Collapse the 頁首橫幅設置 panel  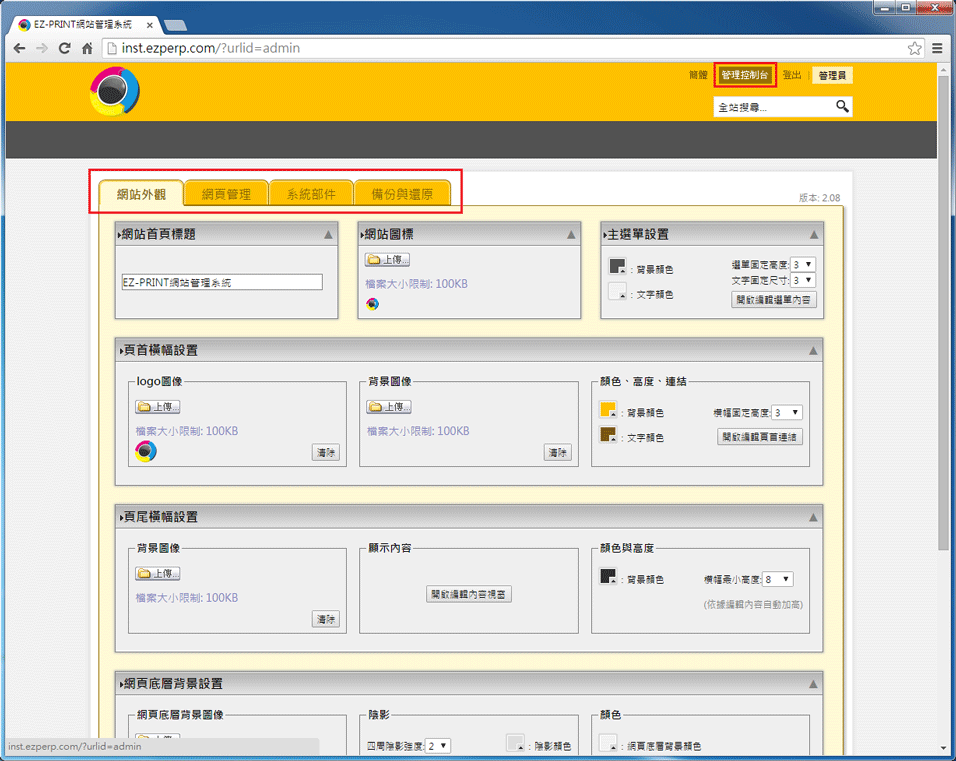click(814, 351)
